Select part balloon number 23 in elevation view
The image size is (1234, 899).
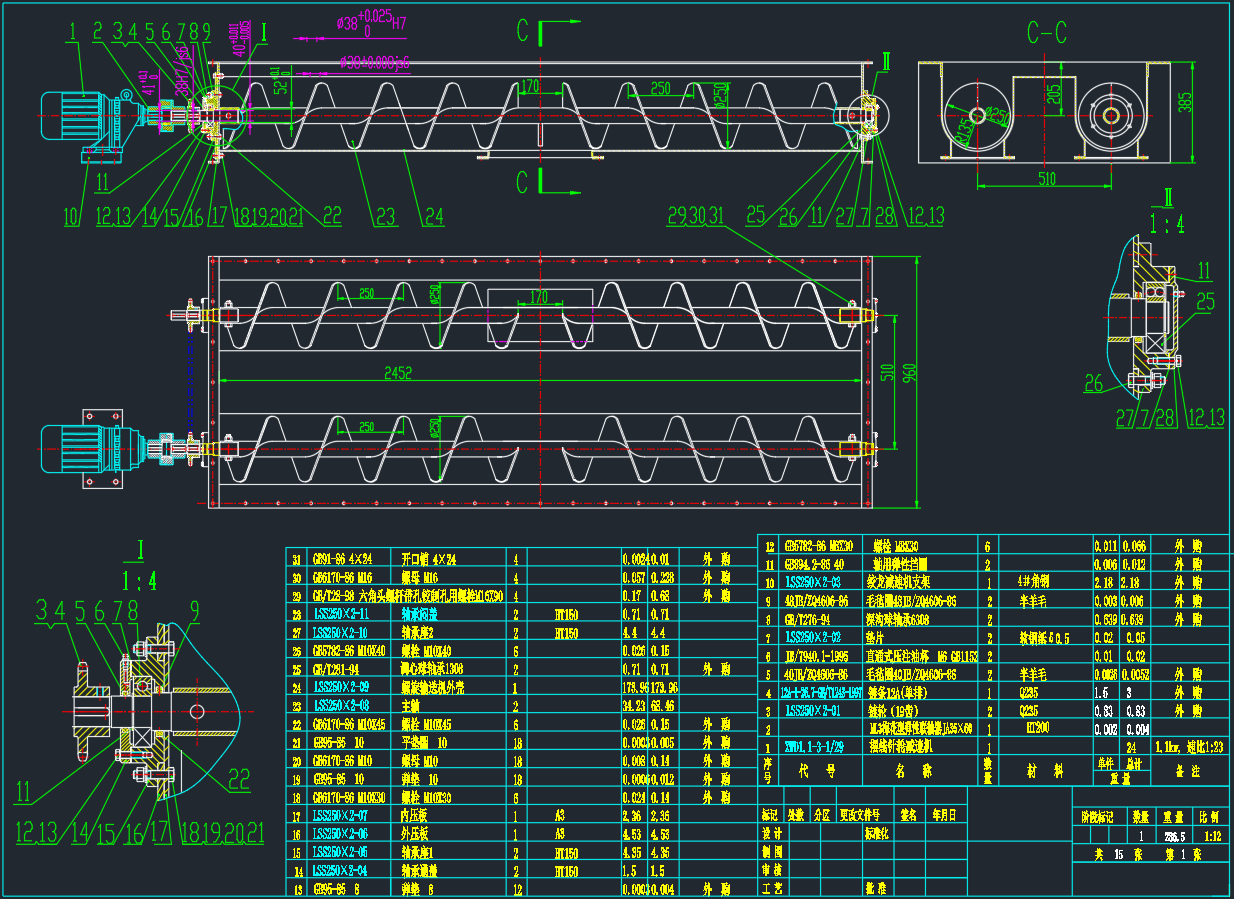pyautogui.click(x=385, y=215)
